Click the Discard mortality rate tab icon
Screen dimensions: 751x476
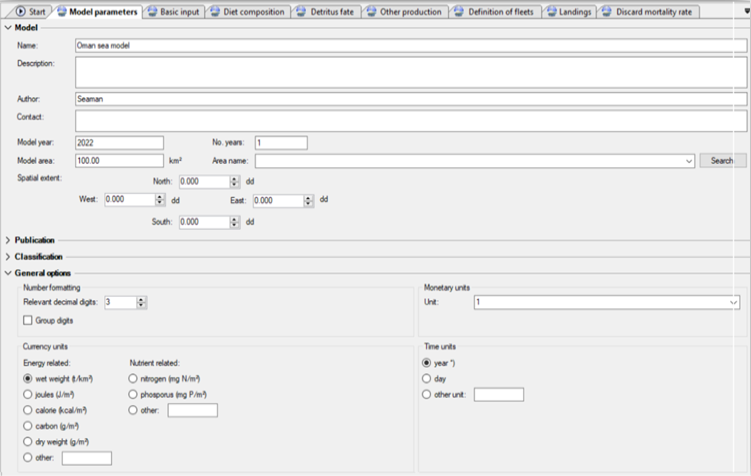[606, 11]
